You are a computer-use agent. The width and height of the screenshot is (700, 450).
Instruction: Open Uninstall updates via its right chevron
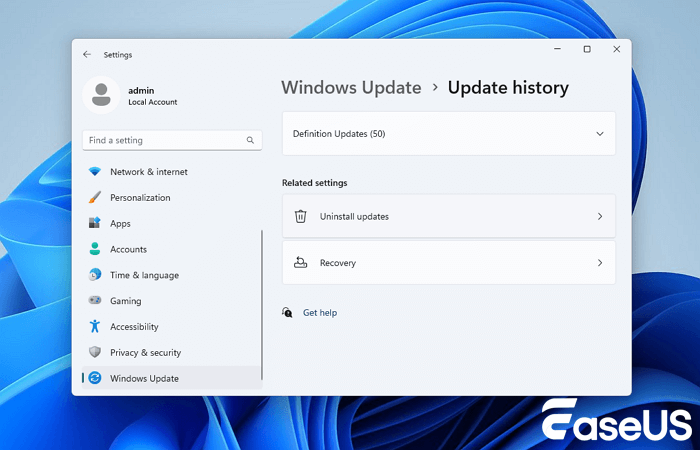tap(600, 216)
